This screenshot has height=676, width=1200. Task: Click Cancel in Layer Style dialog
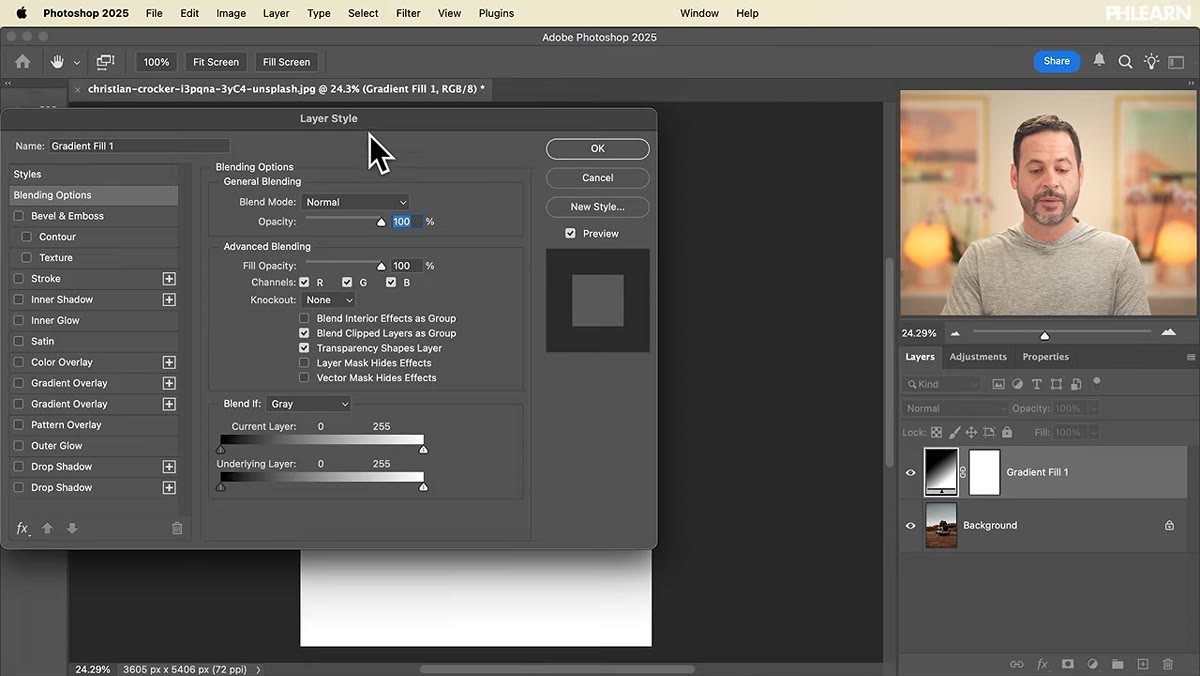(x=597, y=178)
